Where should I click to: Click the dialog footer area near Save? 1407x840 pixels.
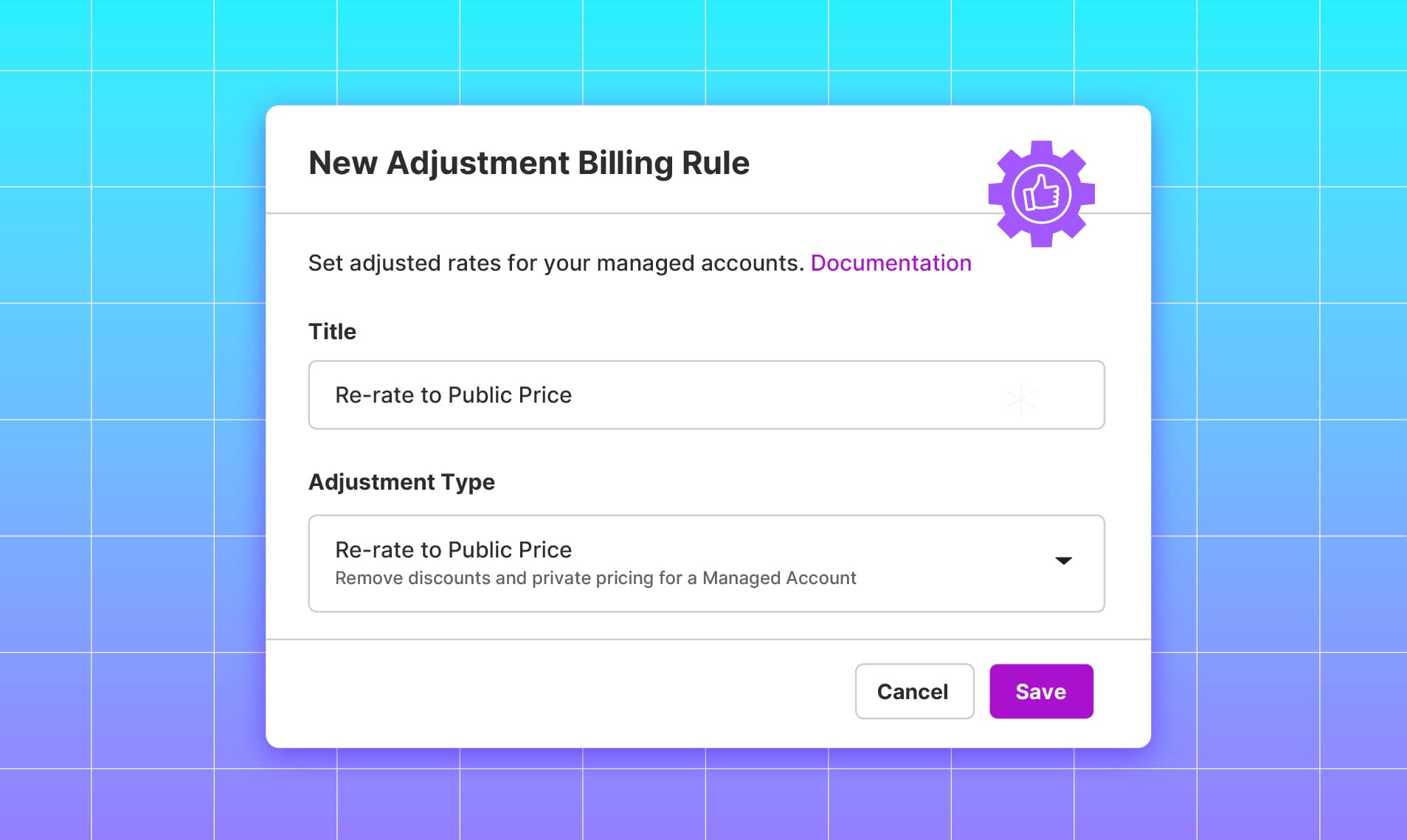pos(1040,691)
